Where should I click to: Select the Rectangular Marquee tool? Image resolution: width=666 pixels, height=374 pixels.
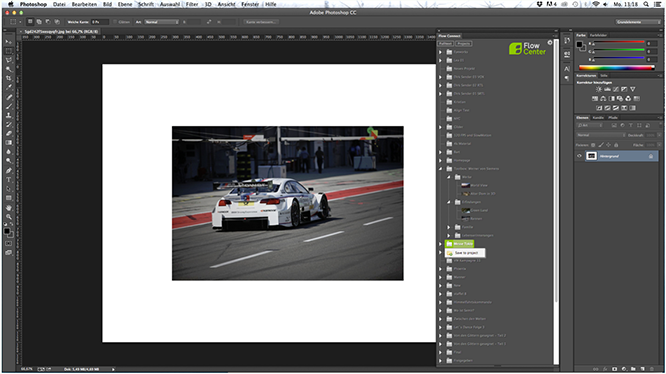pyautogui.click(x=8, y=51)
